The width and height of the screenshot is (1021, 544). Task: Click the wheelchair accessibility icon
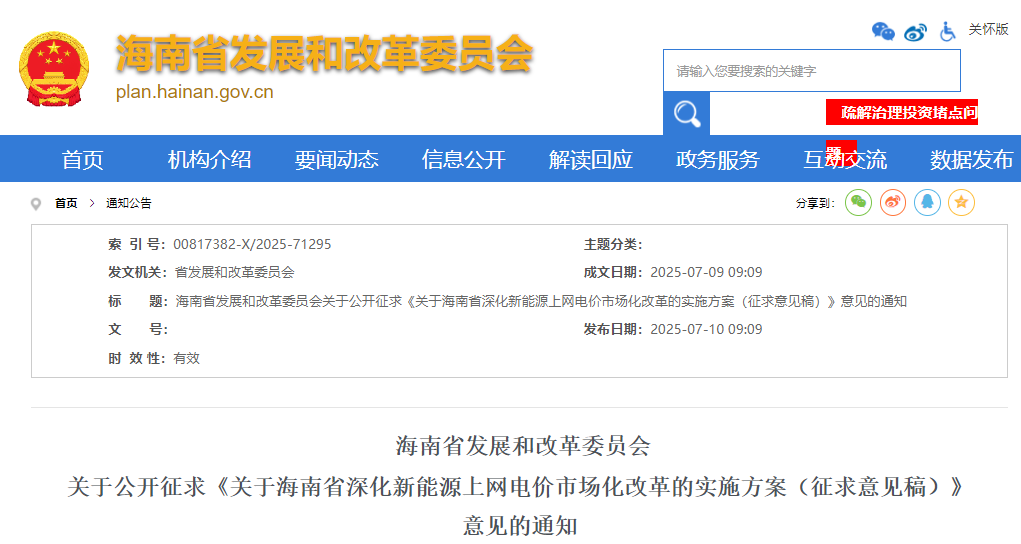(947, 31)
